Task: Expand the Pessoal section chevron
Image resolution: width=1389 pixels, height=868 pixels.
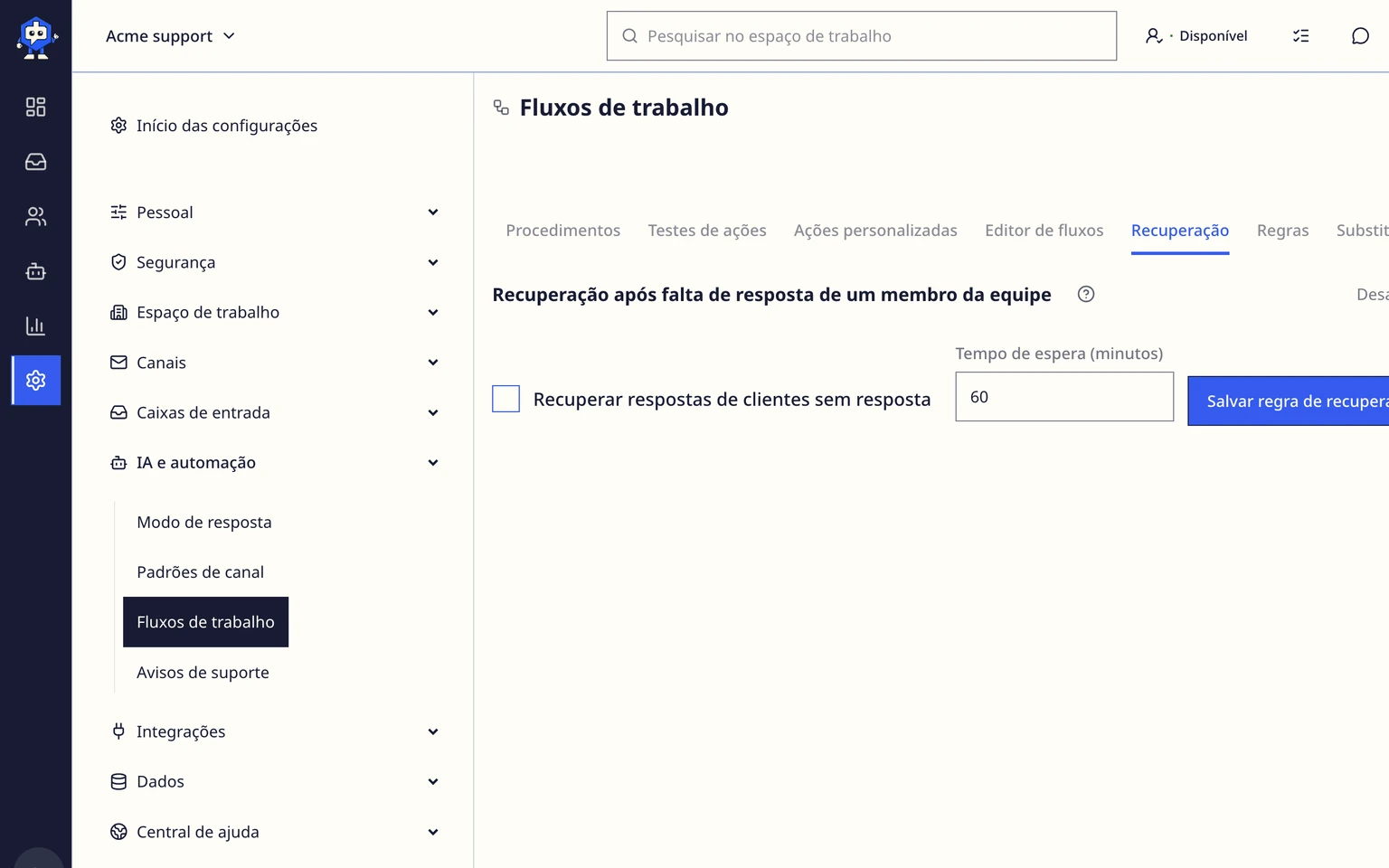Action: tap(433, 212)
